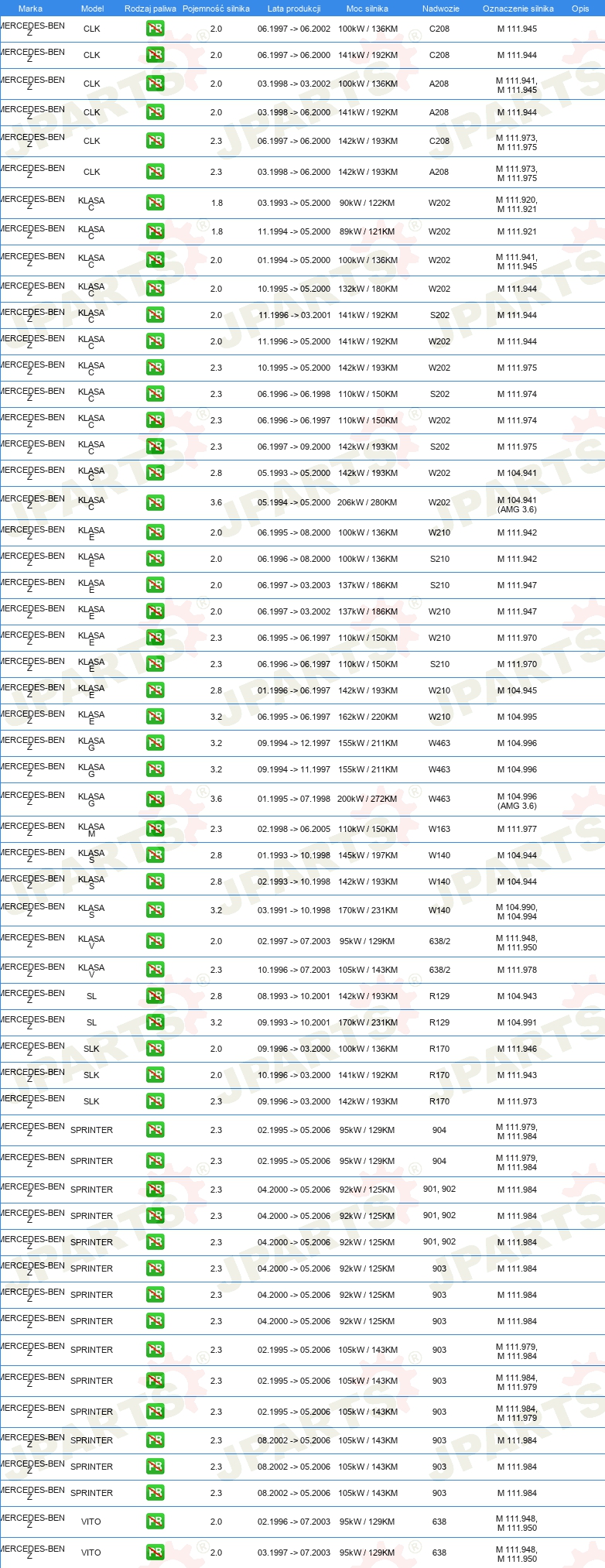Click the KLASA M model cell
Viewport: 605px width, 1568px height.
[91, 830]
